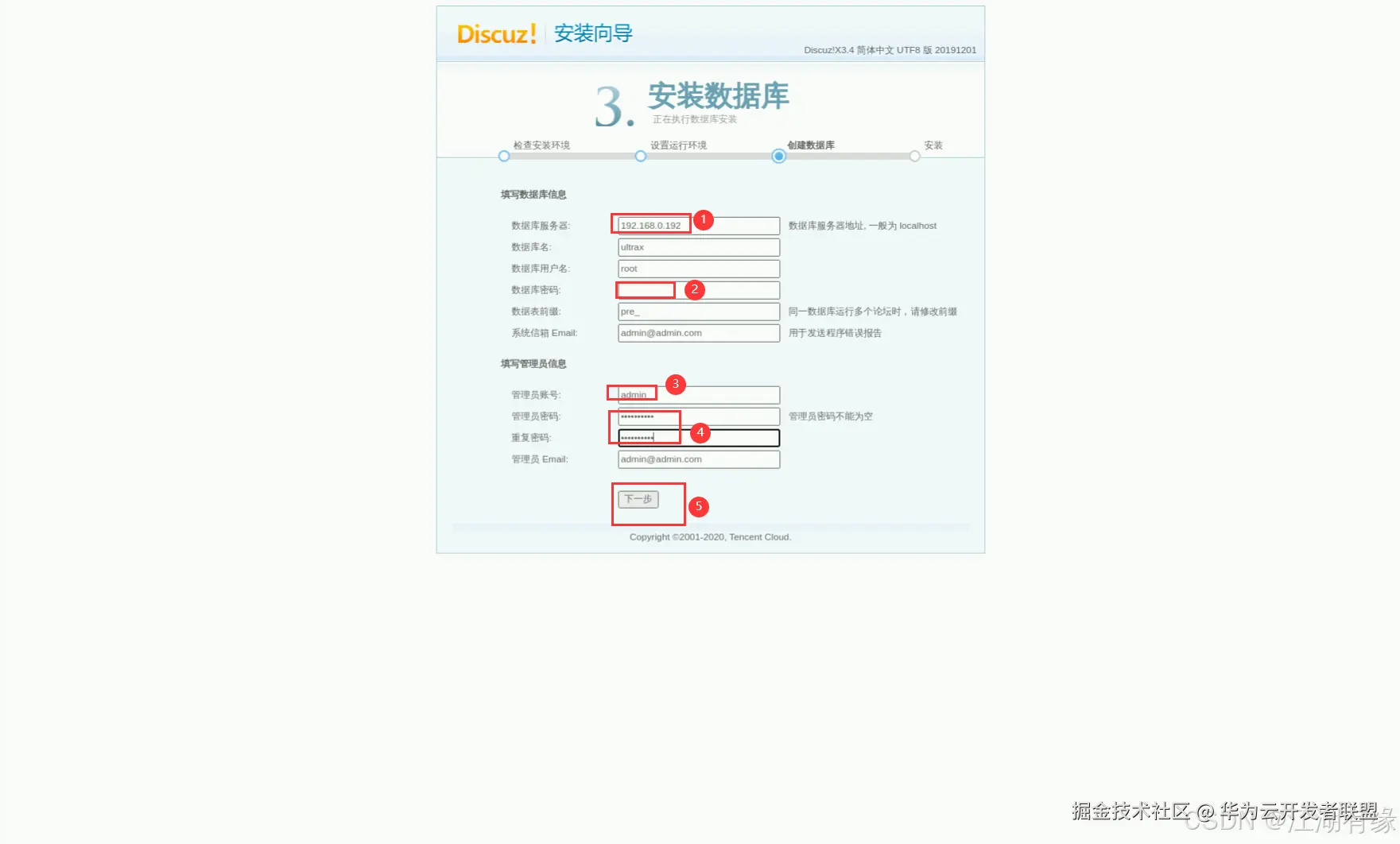
Task: Click the 数据库用户名 field containing root
Action: tap(698, 268)
